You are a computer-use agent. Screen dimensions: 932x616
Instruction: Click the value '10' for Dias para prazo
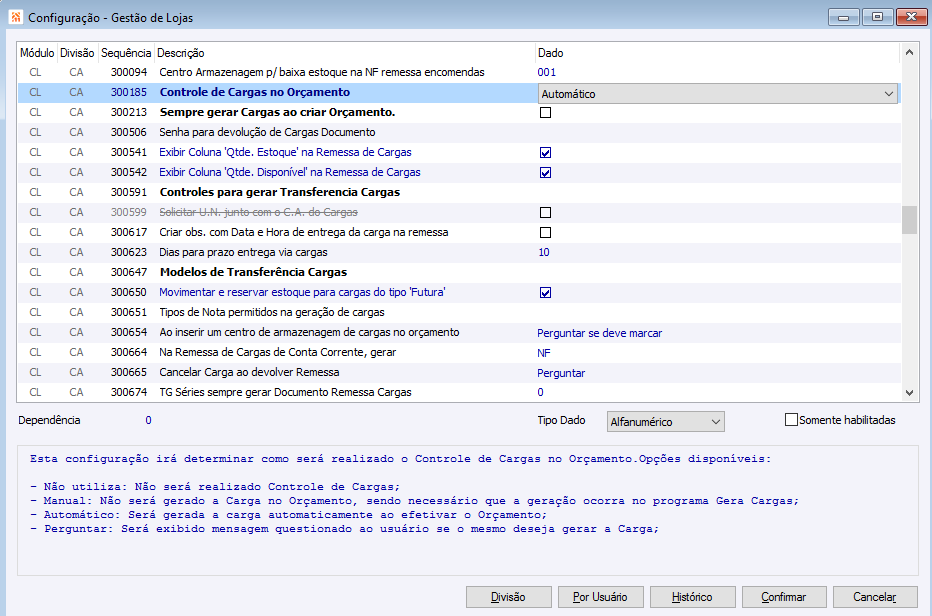544,253
